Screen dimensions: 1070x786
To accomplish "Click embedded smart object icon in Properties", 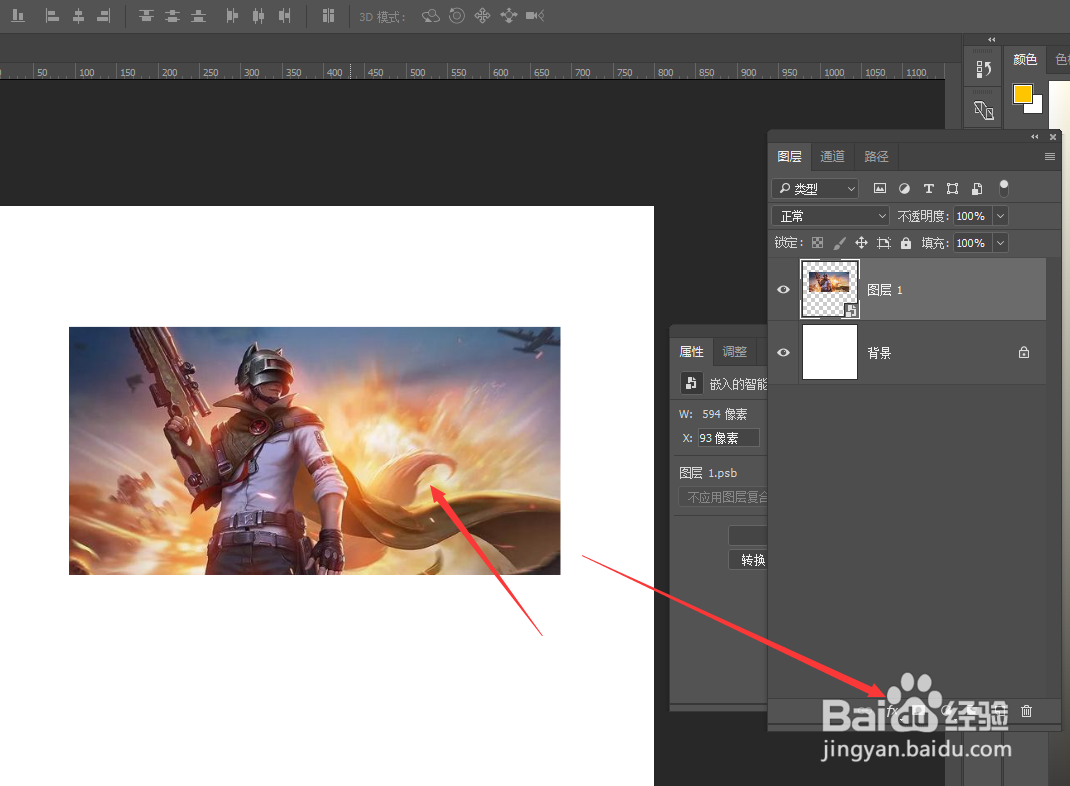I will click(x=691, y=383).
